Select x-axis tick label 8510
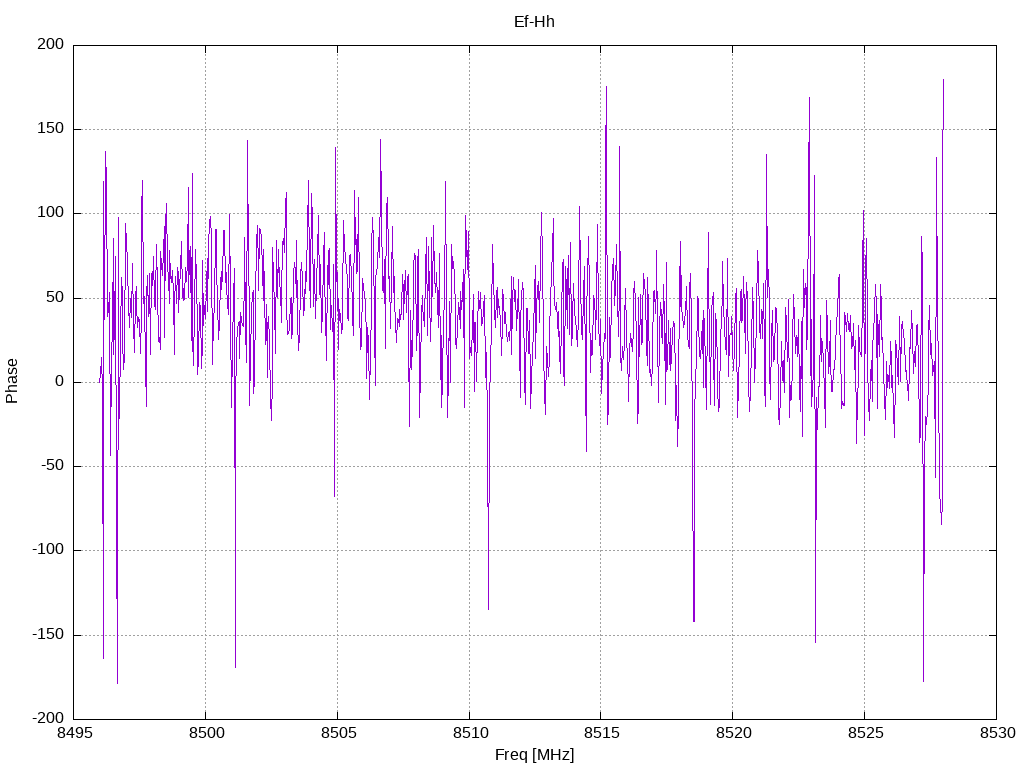 470,733
